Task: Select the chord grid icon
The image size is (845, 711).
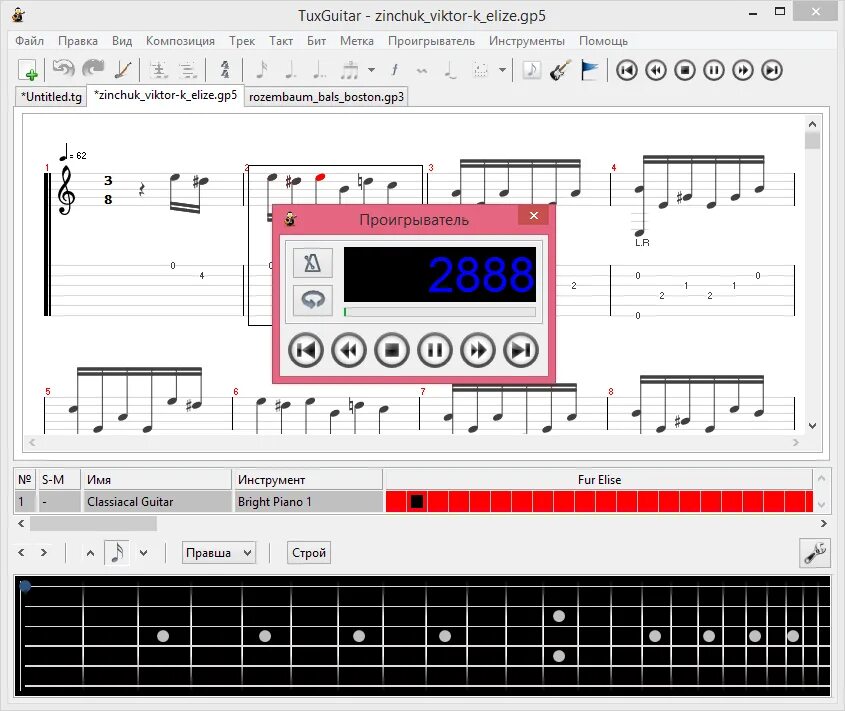Action: (480, 70)
